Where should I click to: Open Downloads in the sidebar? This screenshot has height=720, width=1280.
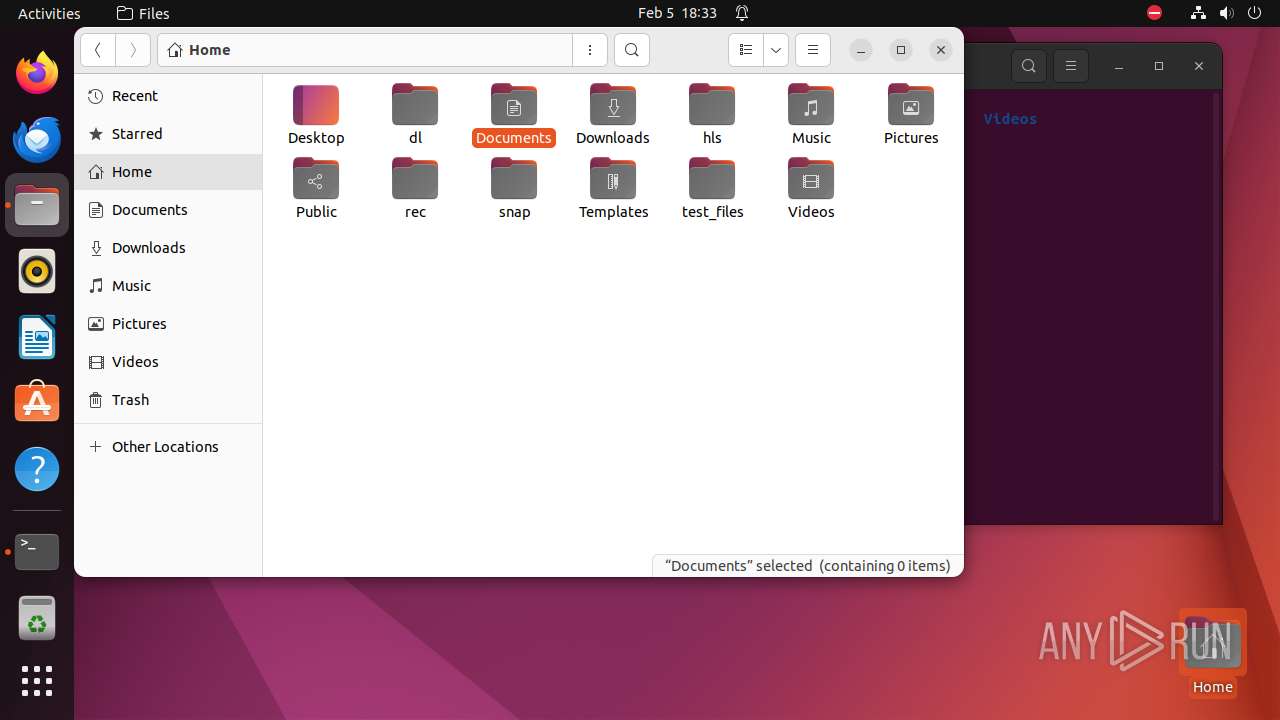pyautogui.click(x=168, y=248)
